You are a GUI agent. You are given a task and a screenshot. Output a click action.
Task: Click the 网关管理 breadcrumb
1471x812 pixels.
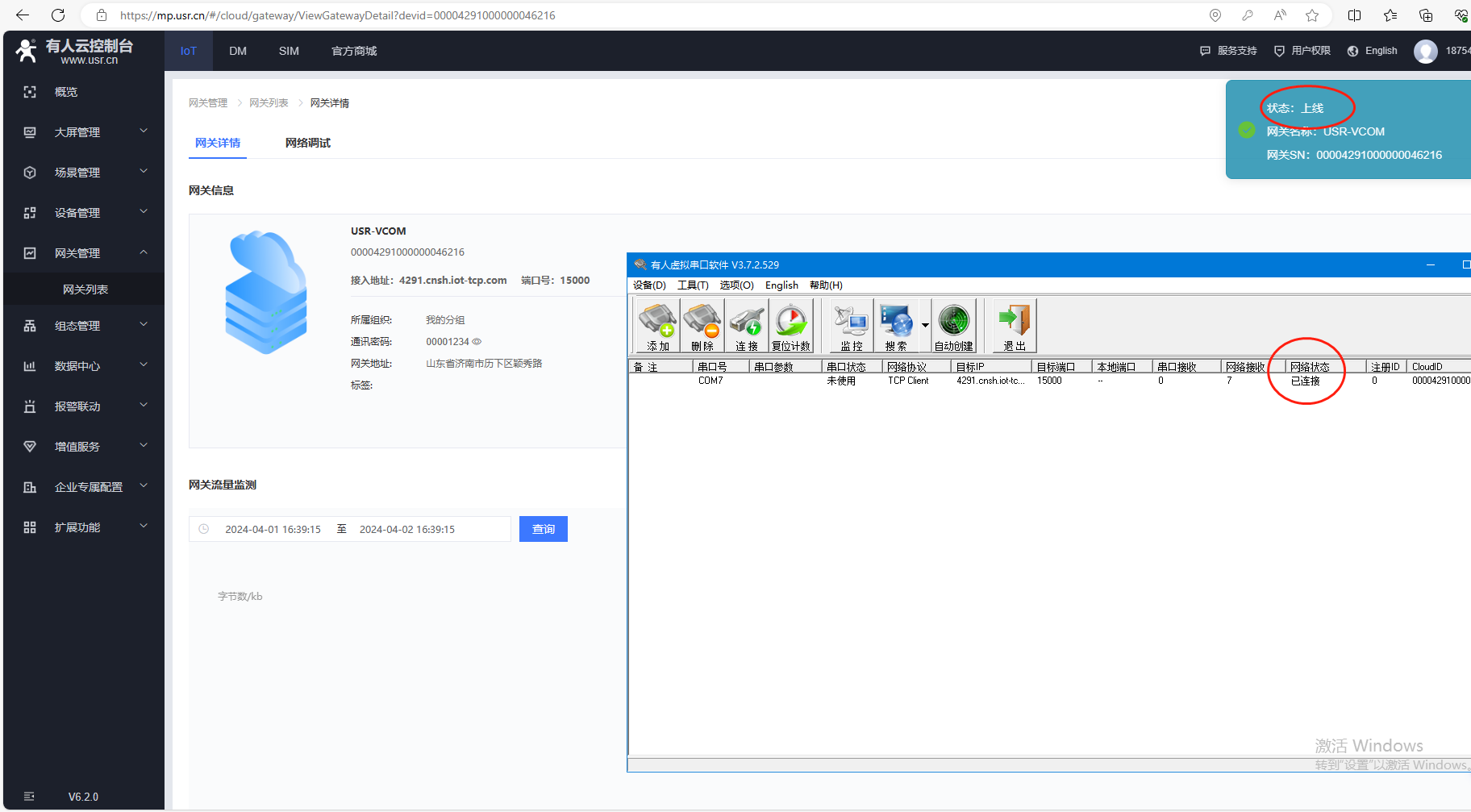coord(208,103)
